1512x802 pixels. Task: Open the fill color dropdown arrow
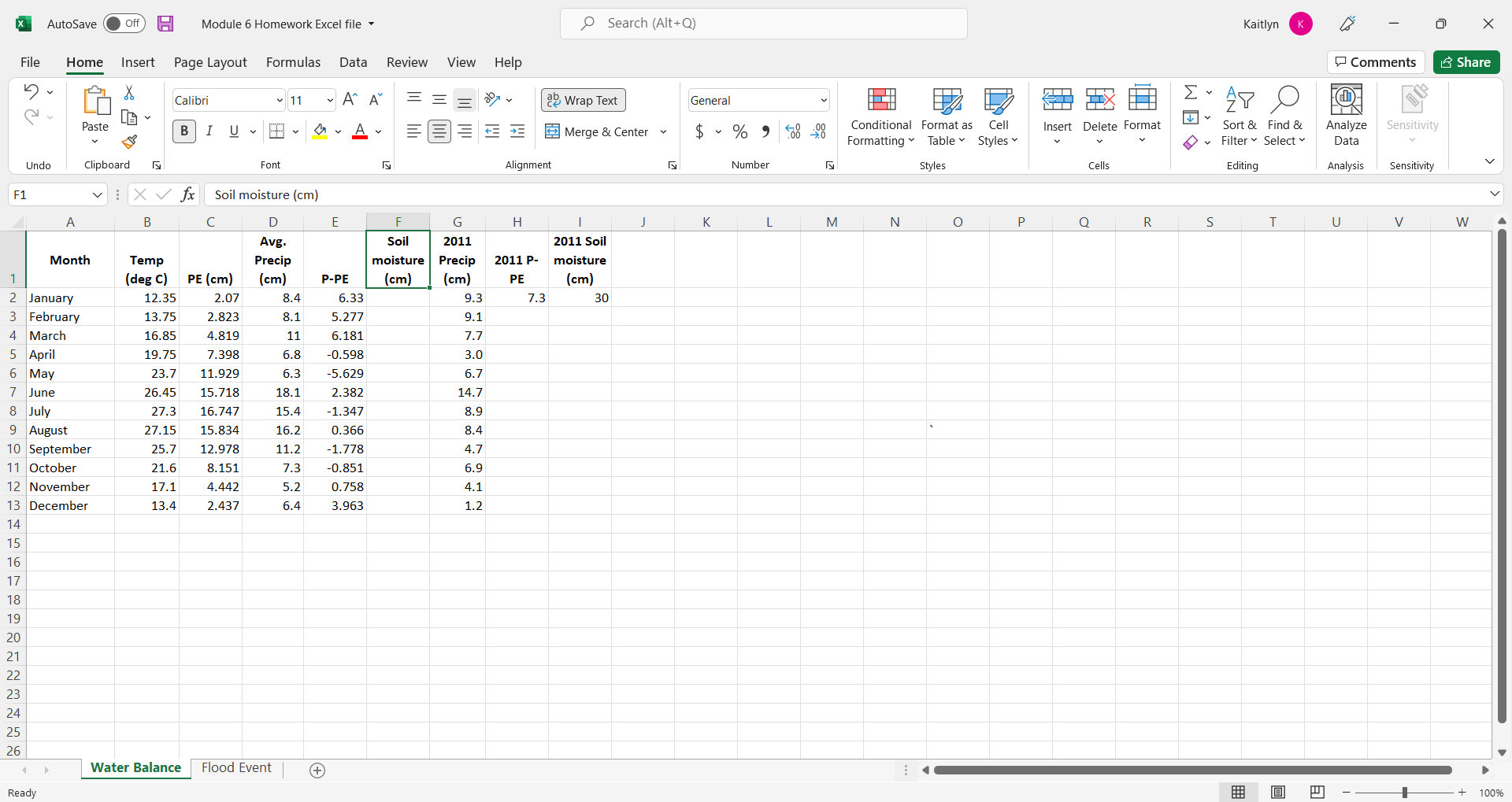pos(338,131)
